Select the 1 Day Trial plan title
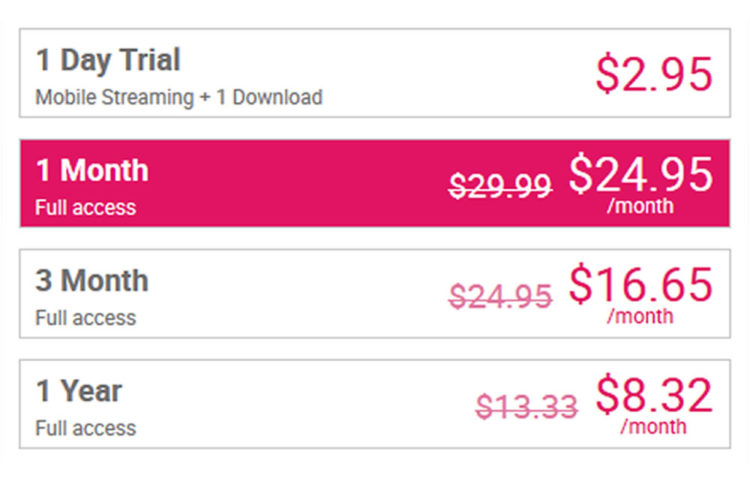This screenshot has height=500, width=750. (x=108, y=60)
